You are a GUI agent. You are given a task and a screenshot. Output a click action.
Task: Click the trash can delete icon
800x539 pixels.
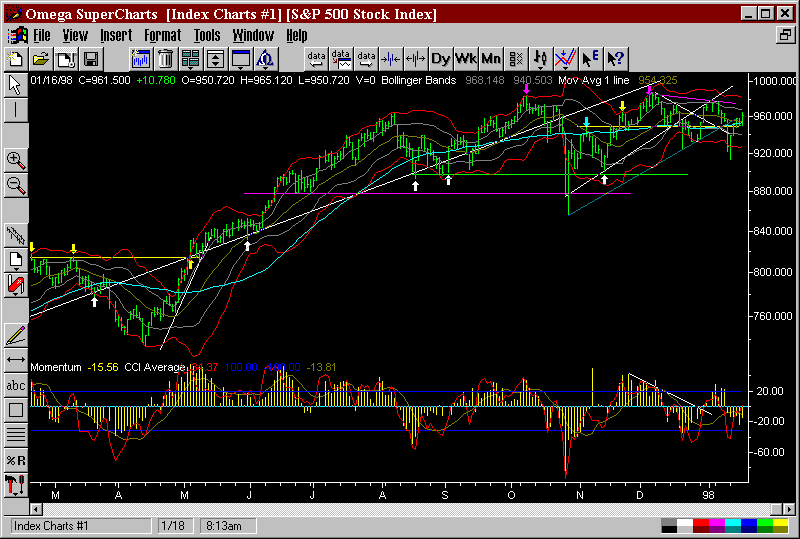coord(165,59)
